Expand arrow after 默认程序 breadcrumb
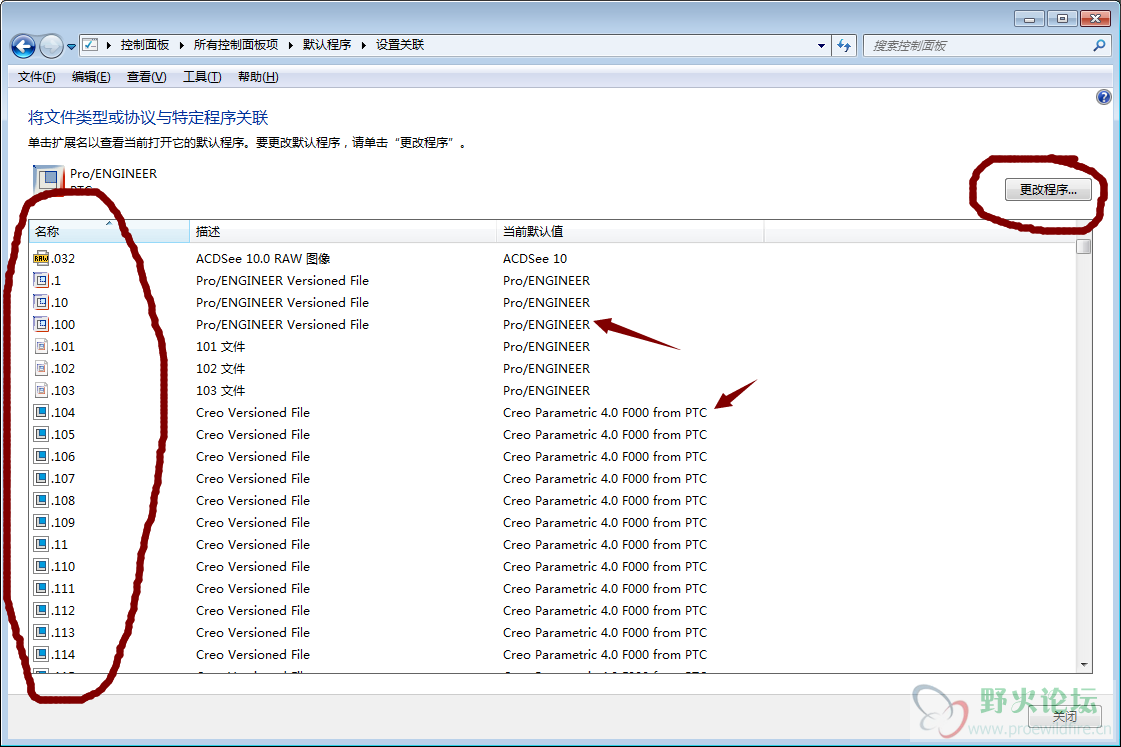Image resolution: width=1121 pixels, height=747 pixels. tap(364, 45)
